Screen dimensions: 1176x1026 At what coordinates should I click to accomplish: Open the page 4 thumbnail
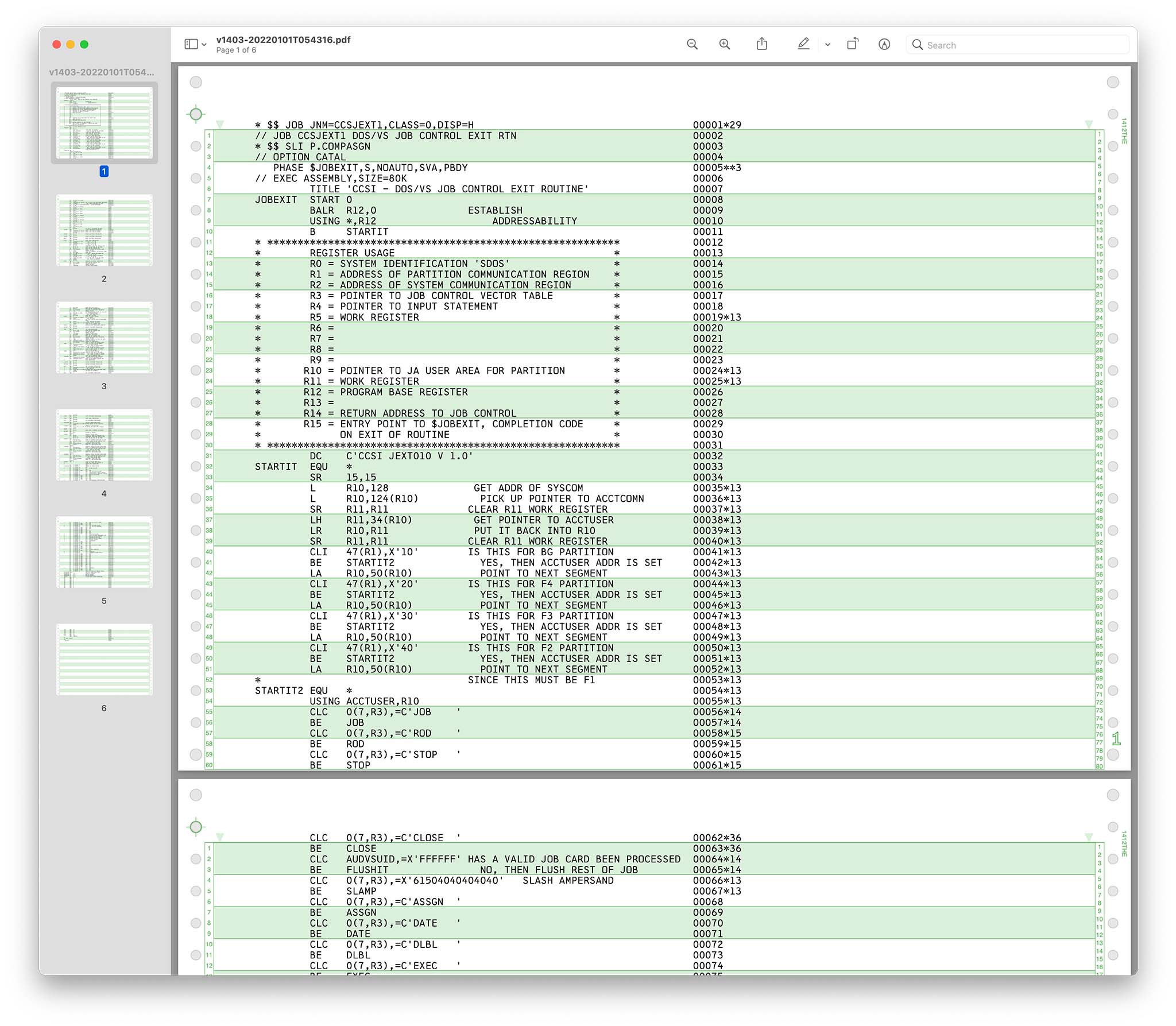tap(104, 445)
